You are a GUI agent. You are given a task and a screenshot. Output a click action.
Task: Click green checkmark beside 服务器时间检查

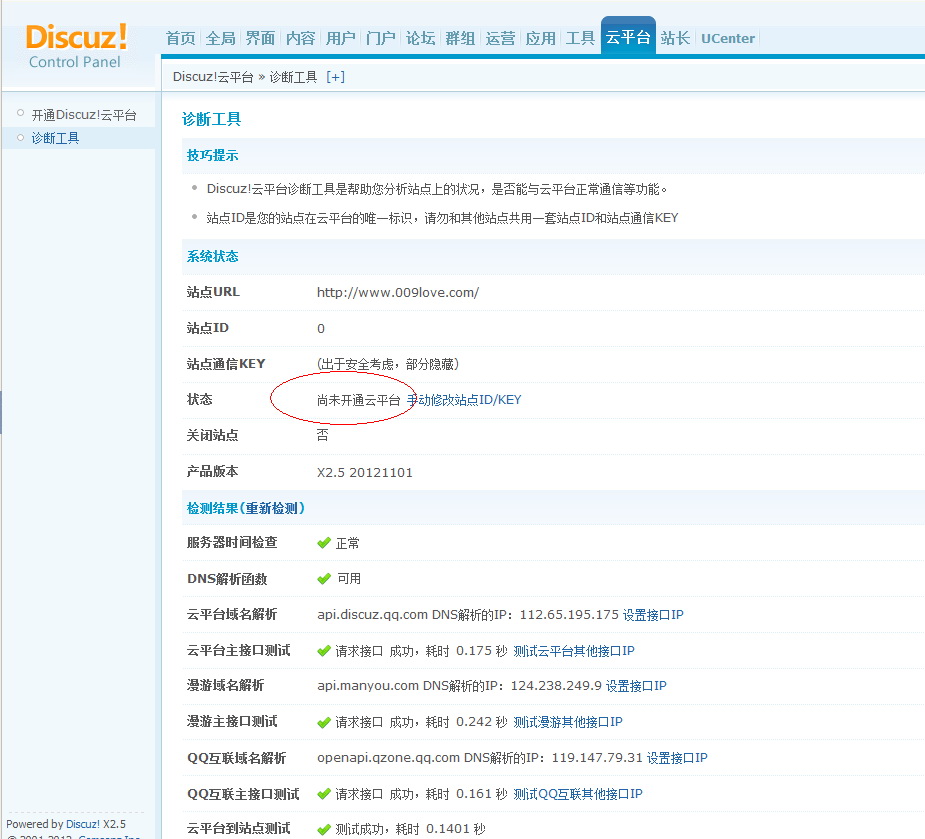pos(324,543)
